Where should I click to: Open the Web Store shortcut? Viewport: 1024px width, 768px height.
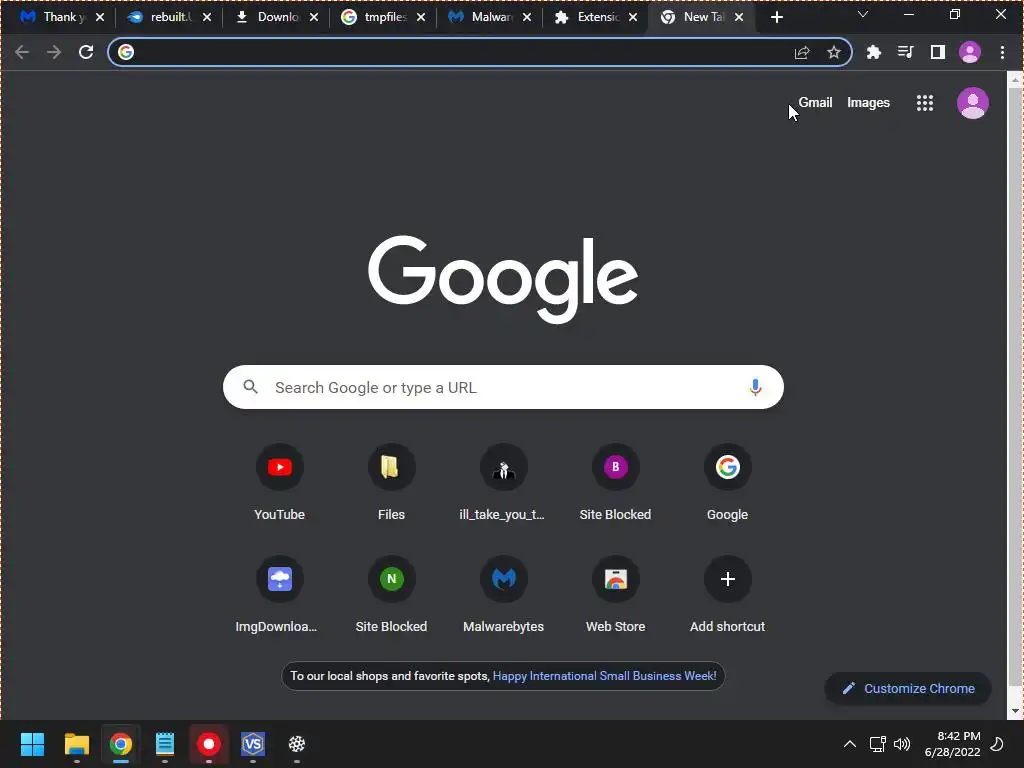click(x=615, y=594)
